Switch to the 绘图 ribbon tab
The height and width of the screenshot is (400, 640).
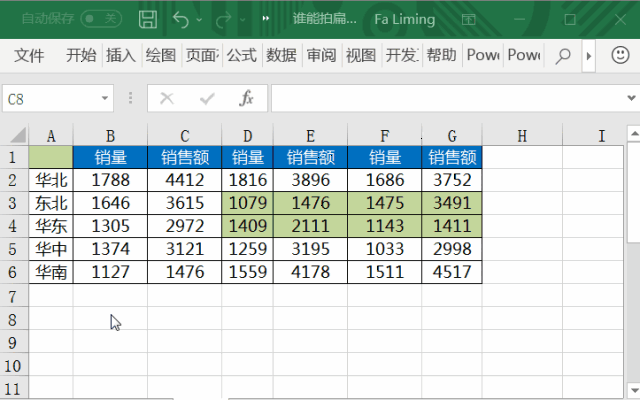tap(161, 55)
